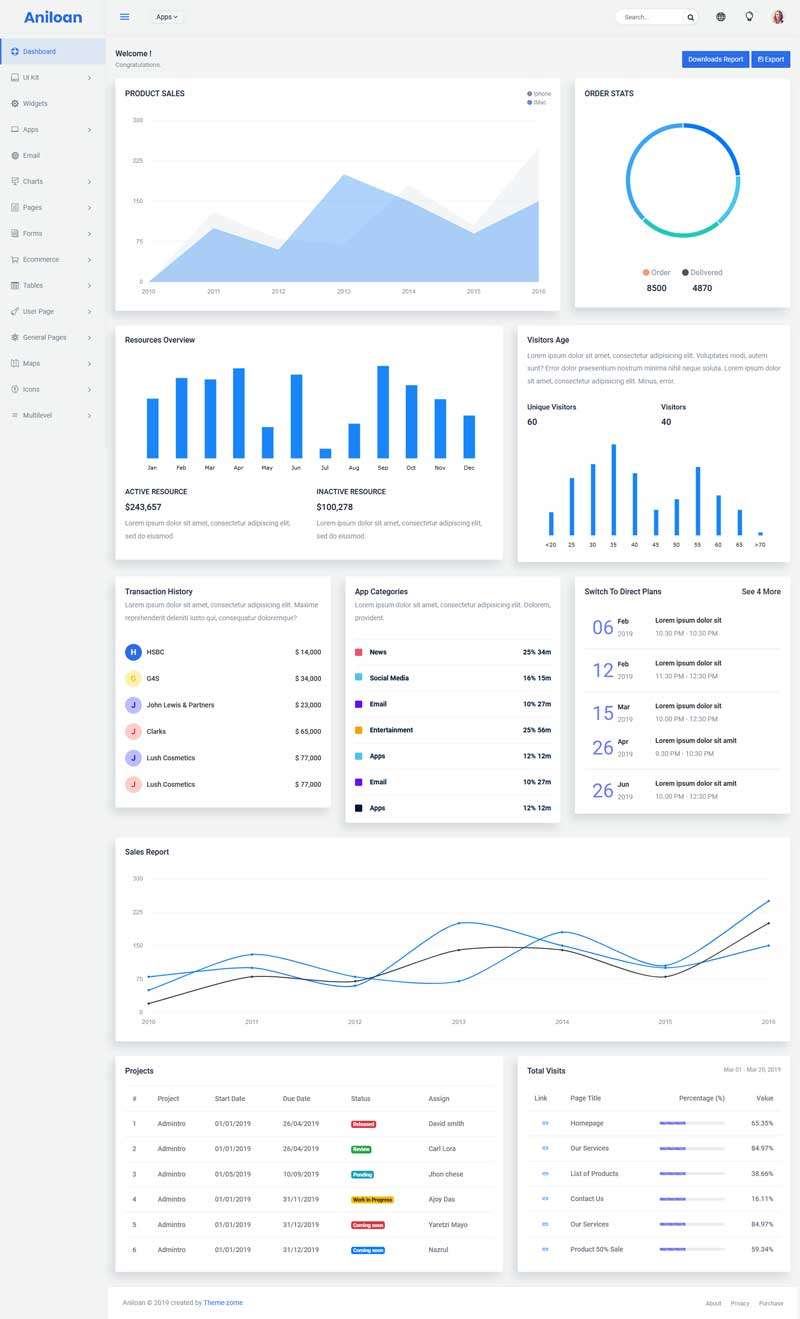Click the lightbulb icon in header
Viewport: 800px width, 1319px height.
(749, 17)
